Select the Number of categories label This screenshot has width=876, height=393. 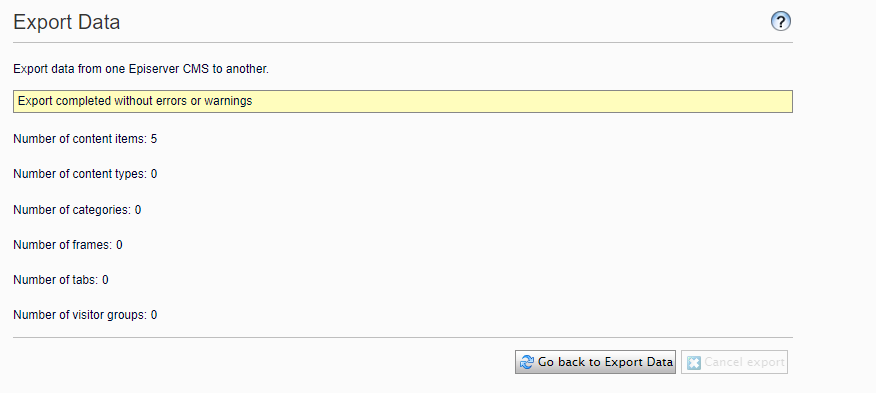point(72,210)
